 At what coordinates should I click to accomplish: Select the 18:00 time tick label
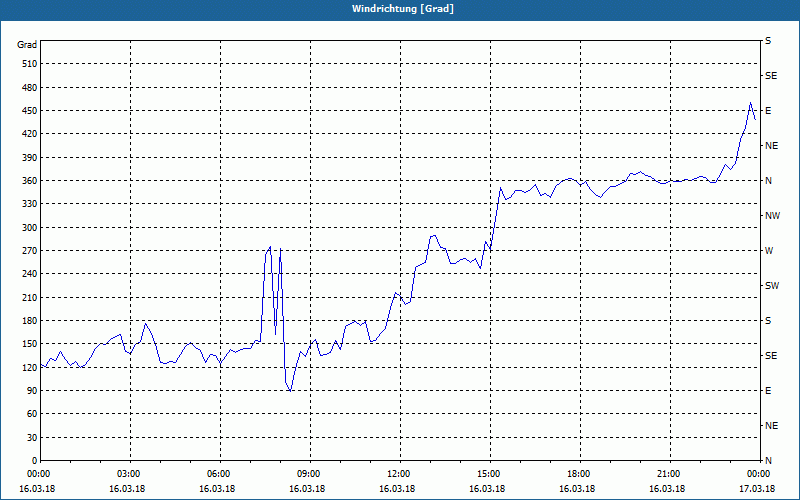click(x=580, y=474)
